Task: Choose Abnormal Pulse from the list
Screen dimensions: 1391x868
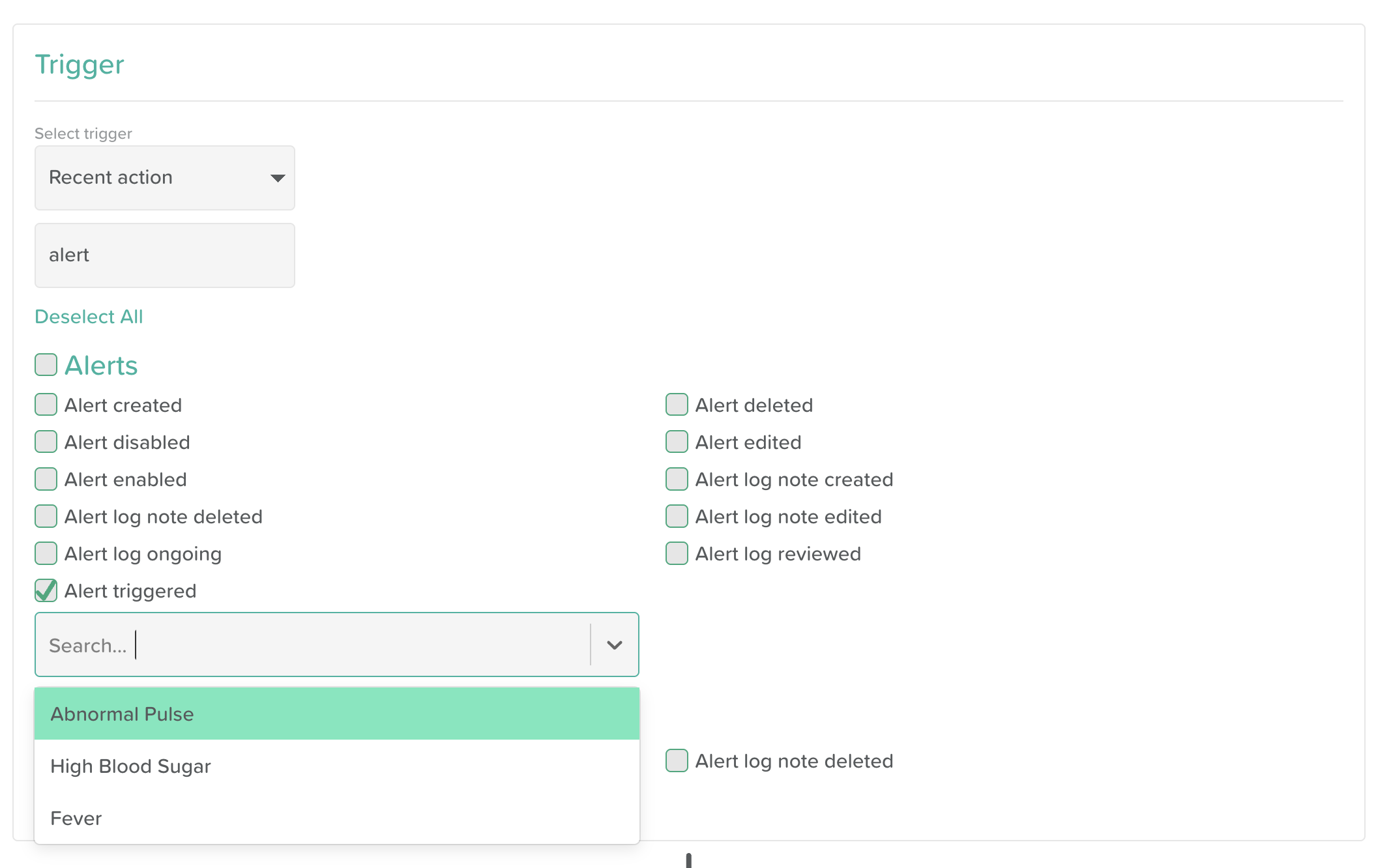Action: point(336,714)
